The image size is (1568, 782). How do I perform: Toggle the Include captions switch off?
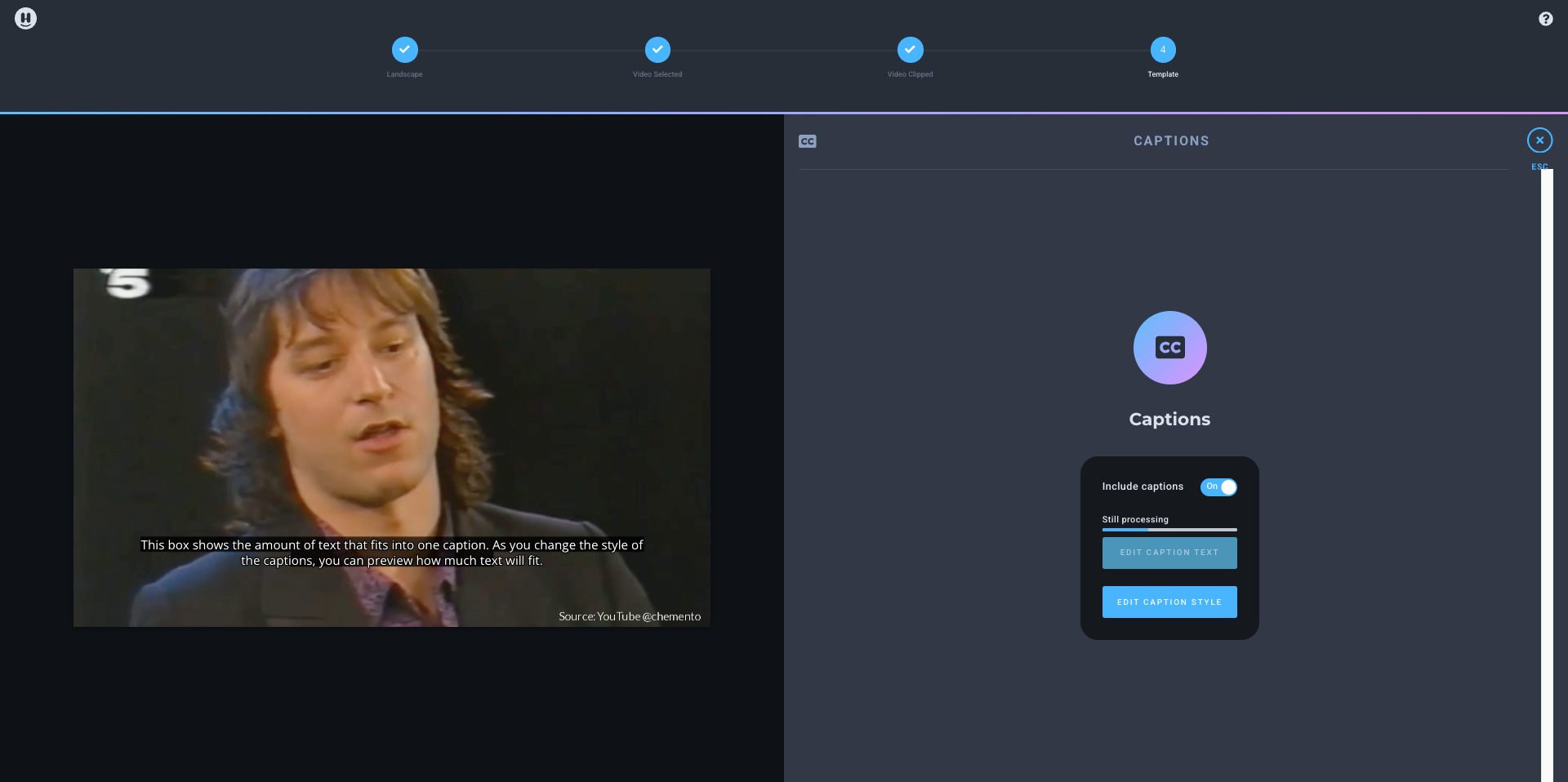click(x=1218, y=487)
